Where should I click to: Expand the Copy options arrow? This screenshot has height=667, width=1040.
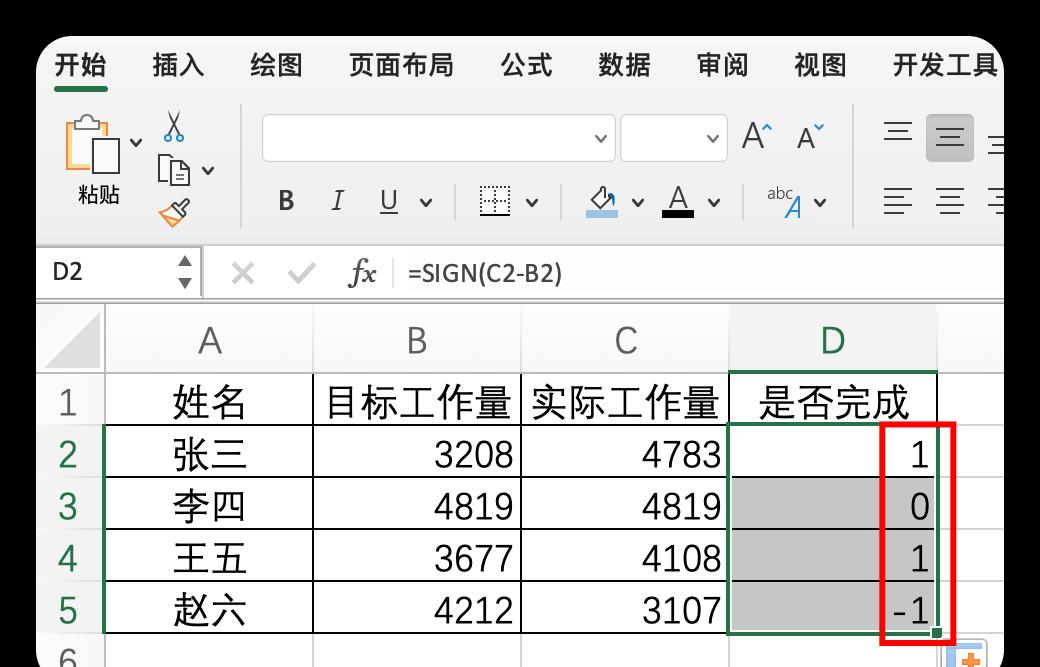point(208,170)
